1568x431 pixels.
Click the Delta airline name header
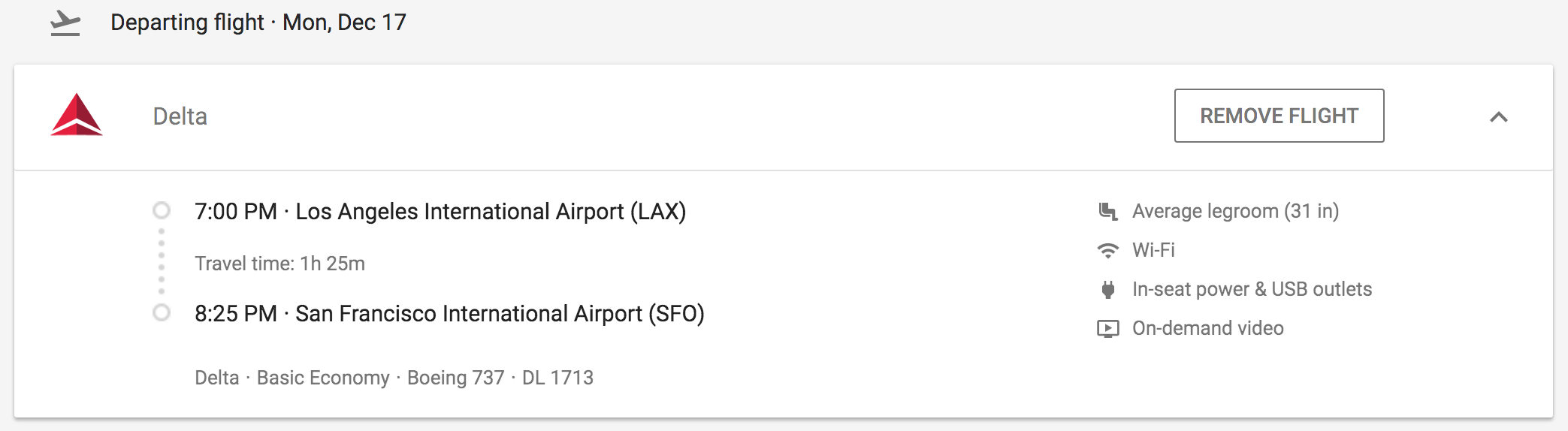pyautogui.click(x=180, y=116)
